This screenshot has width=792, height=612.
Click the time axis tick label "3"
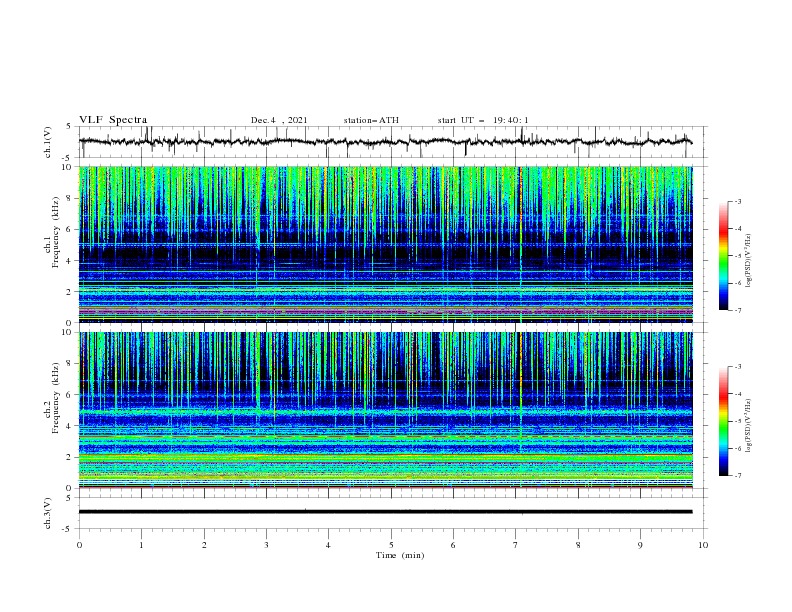(x=266, y=545)
